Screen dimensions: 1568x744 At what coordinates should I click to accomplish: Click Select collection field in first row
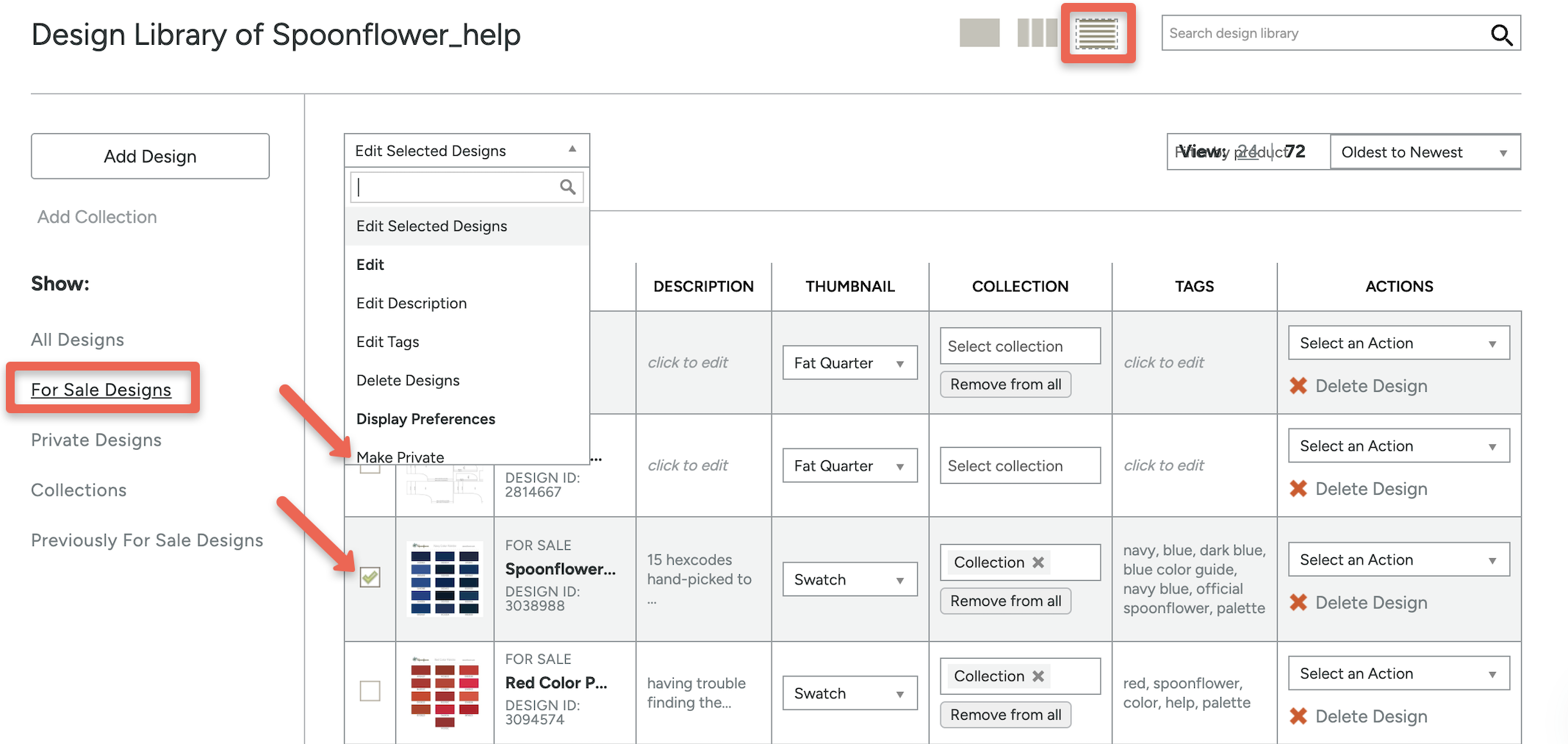tap(1021, 346)
